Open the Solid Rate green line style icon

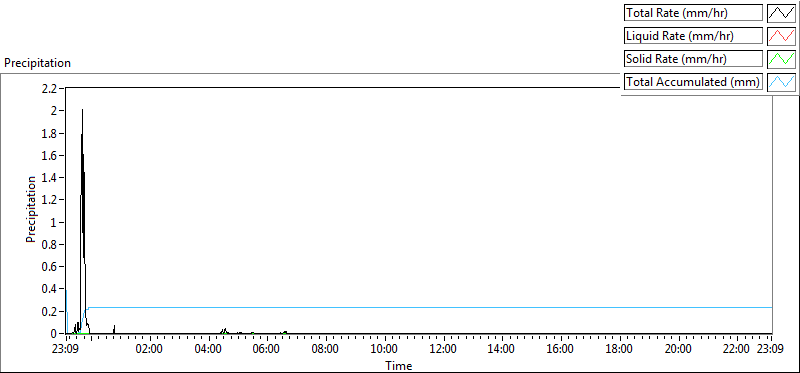pos(781,59)
